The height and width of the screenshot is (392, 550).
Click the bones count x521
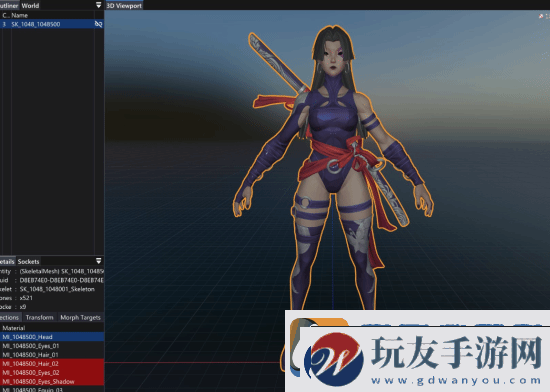coord(26,298)
